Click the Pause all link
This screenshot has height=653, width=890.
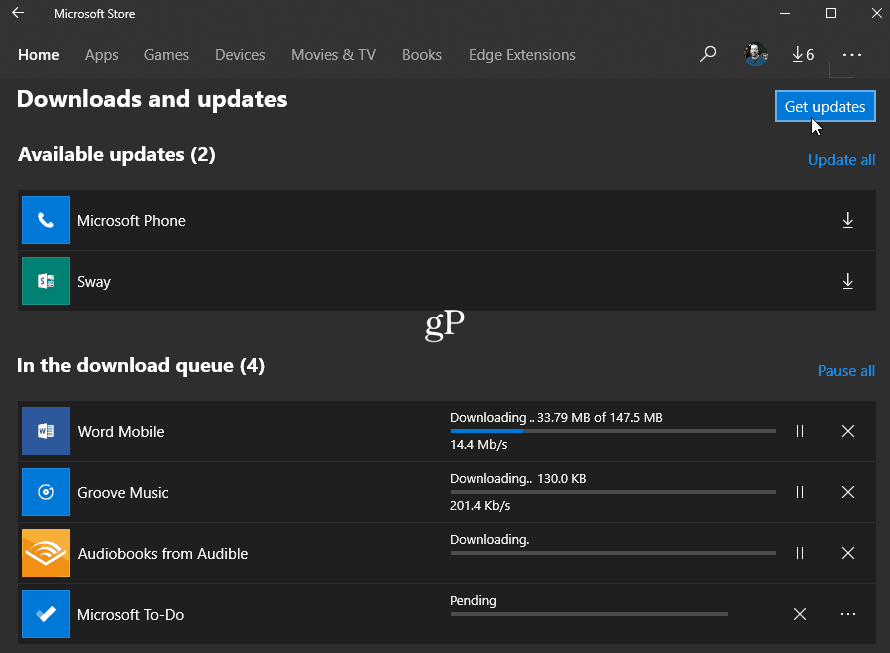click(846, 371)
